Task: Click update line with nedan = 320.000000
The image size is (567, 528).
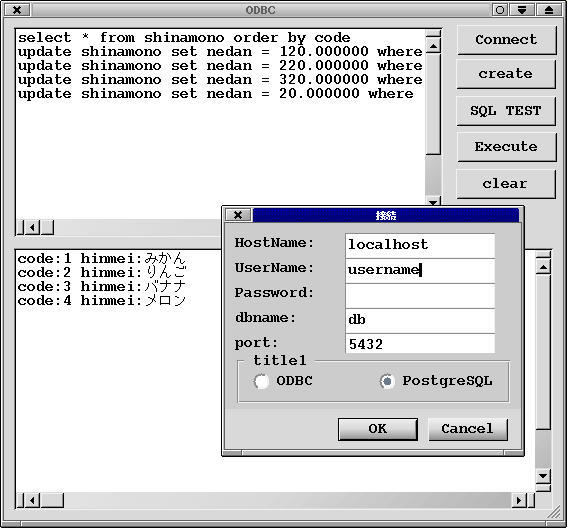Action: coord(220,80)
